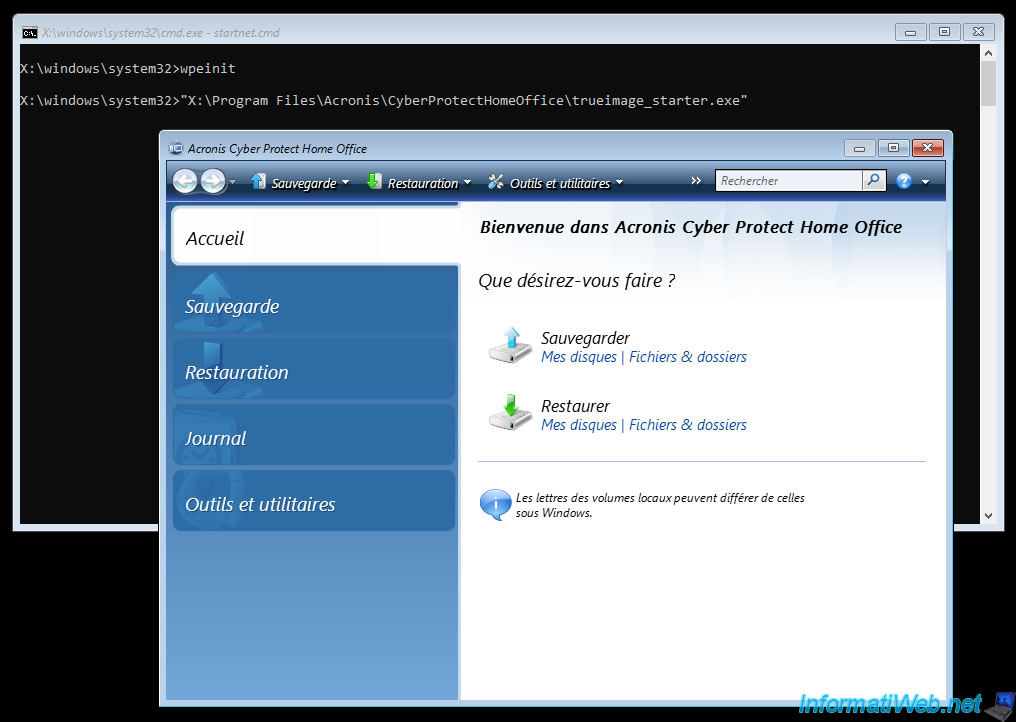Image resolution: width=1016 pixels, height=722 pixels.
Task: Open navigation history dropdown arrow
Action: pyautogui.click(x=233, y=182)
